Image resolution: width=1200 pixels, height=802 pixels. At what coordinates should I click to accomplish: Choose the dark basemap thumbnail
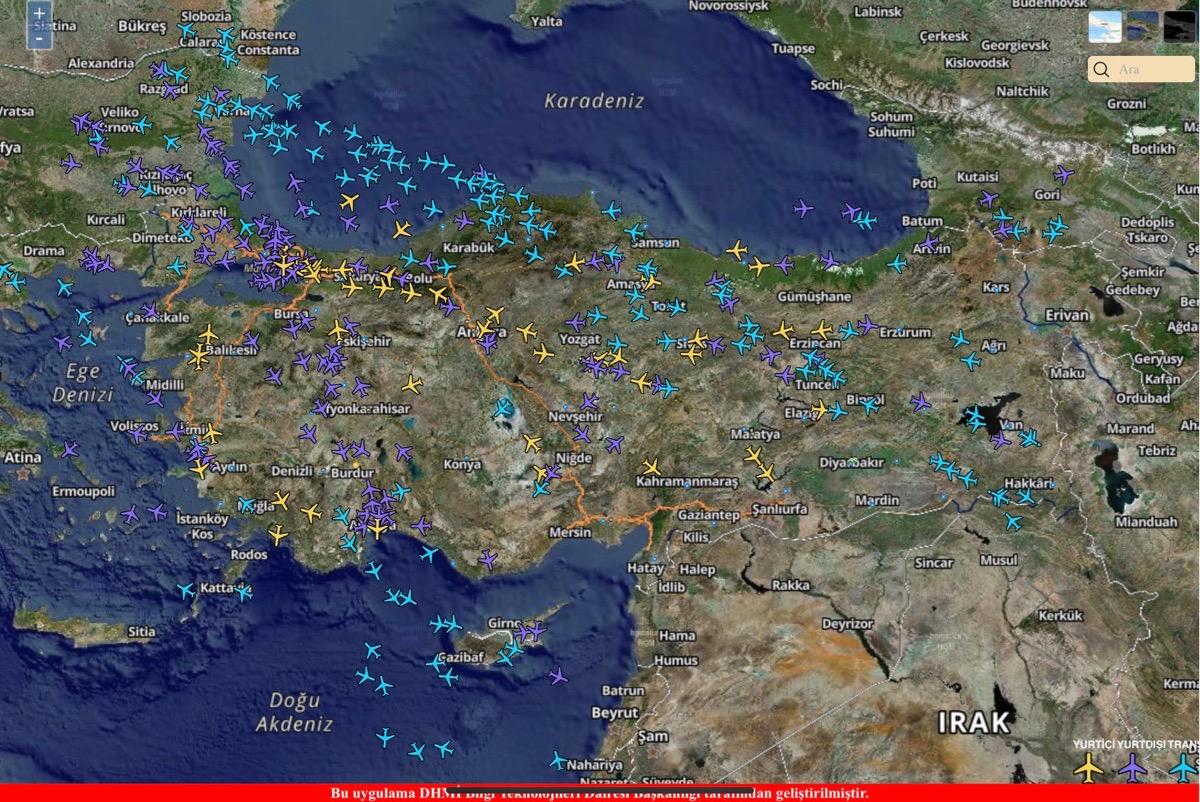pyautogui.click(x=1180, y=26)
